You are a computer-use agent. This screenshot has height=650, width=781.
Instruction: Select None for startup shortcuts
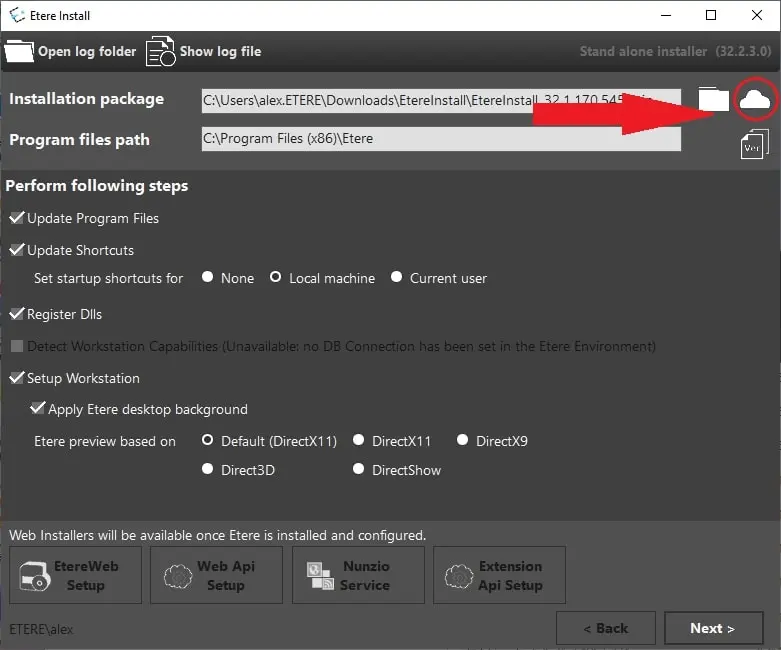point(208,278)
